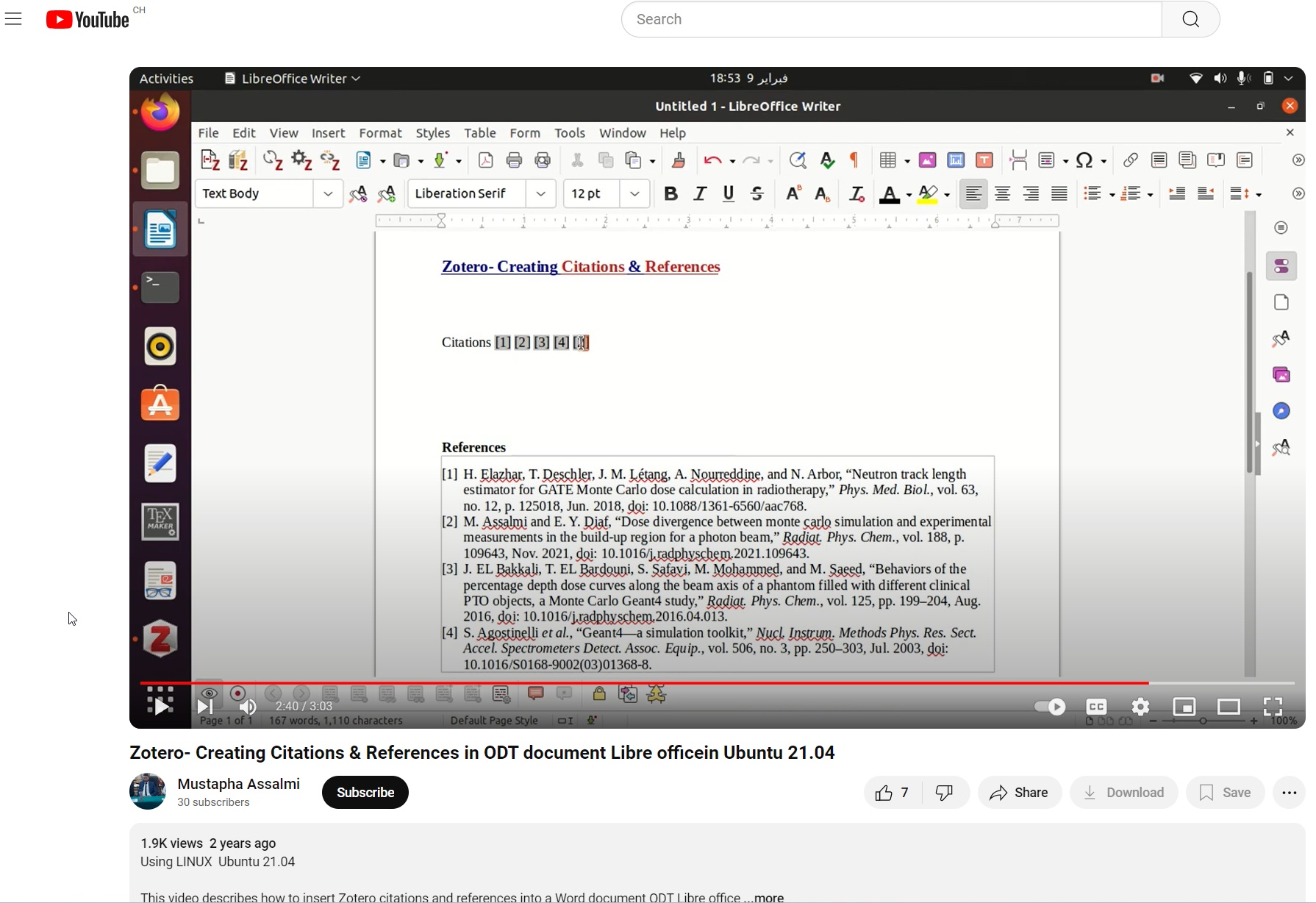
Task: Toggle bold formatting
Action: click(670, 194)
